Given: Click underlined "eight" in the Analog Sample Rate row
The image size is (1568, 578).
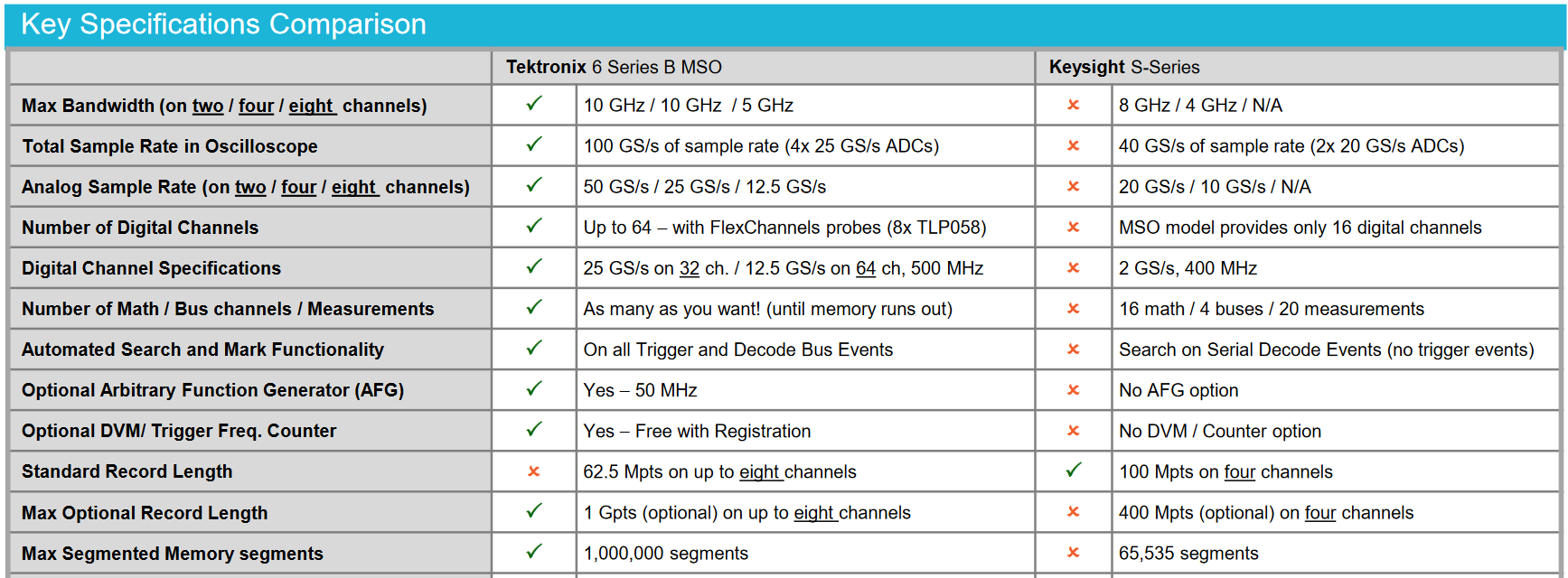Looking at the screenshot, I should (353, 188).
